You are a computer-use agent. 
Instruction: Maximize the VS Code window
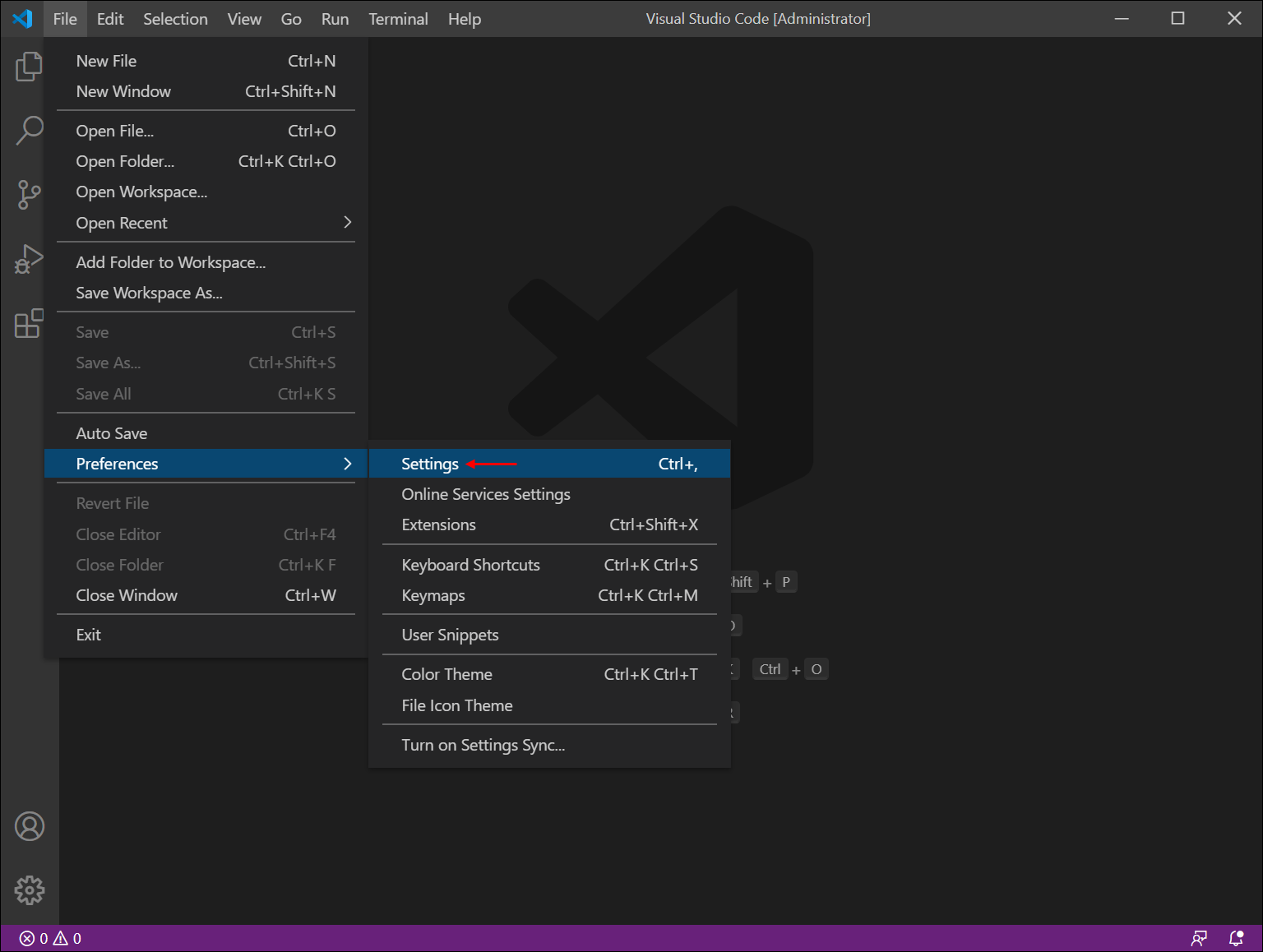click(1177, 18)
